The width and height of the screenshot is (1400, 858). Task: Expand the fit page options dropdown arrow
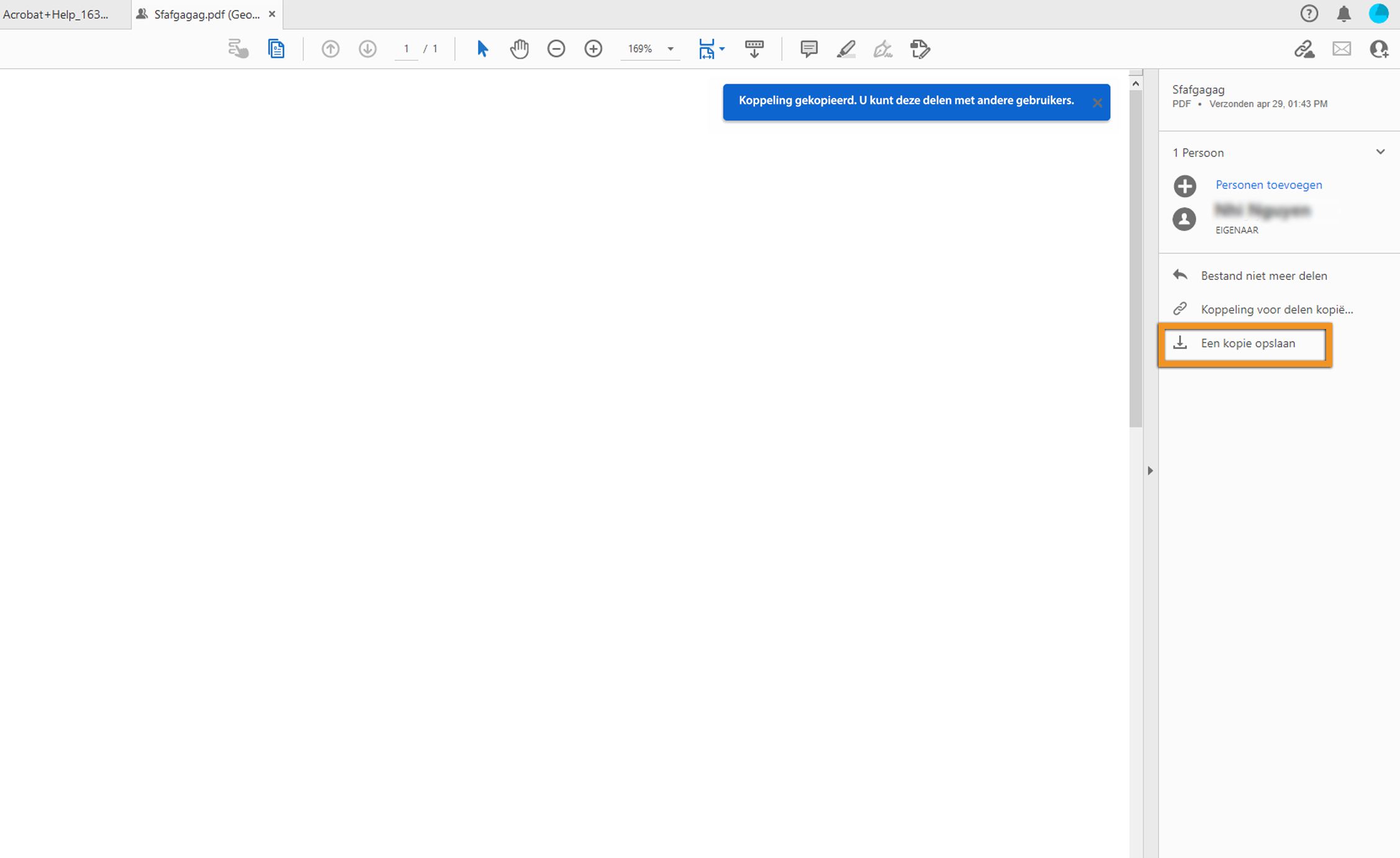722,48
